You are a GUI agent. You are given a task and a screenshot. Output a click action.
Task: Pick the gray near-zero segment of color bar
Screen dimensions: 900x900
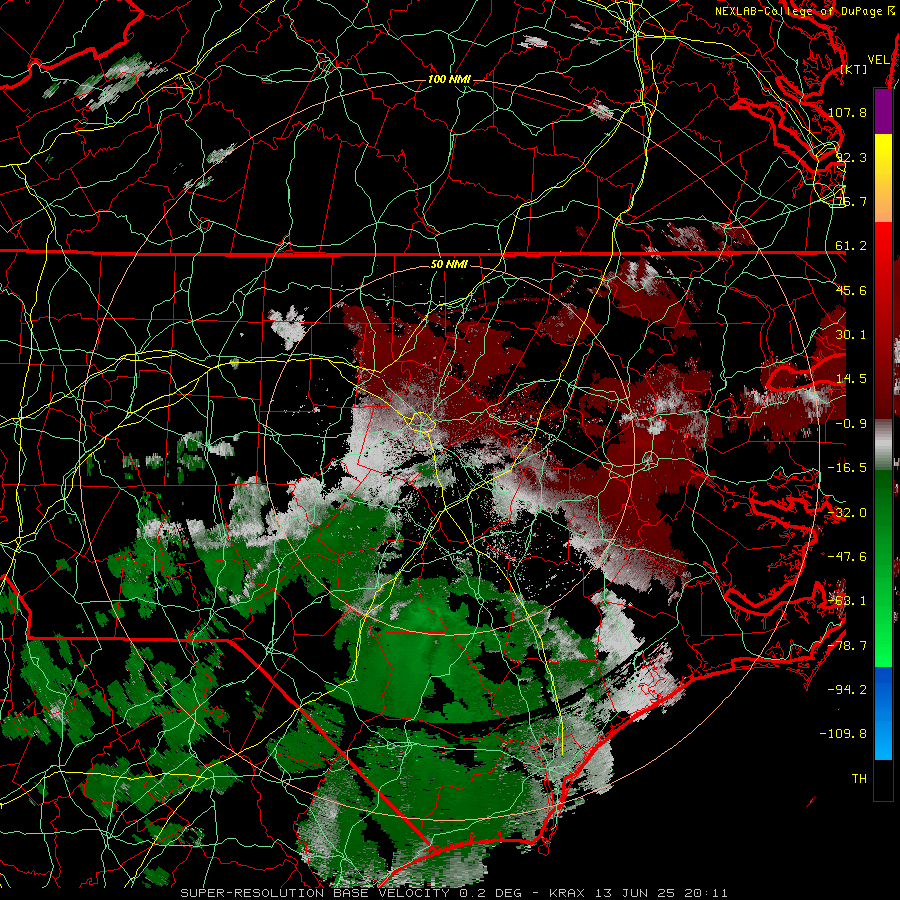(x=883, y=445)
